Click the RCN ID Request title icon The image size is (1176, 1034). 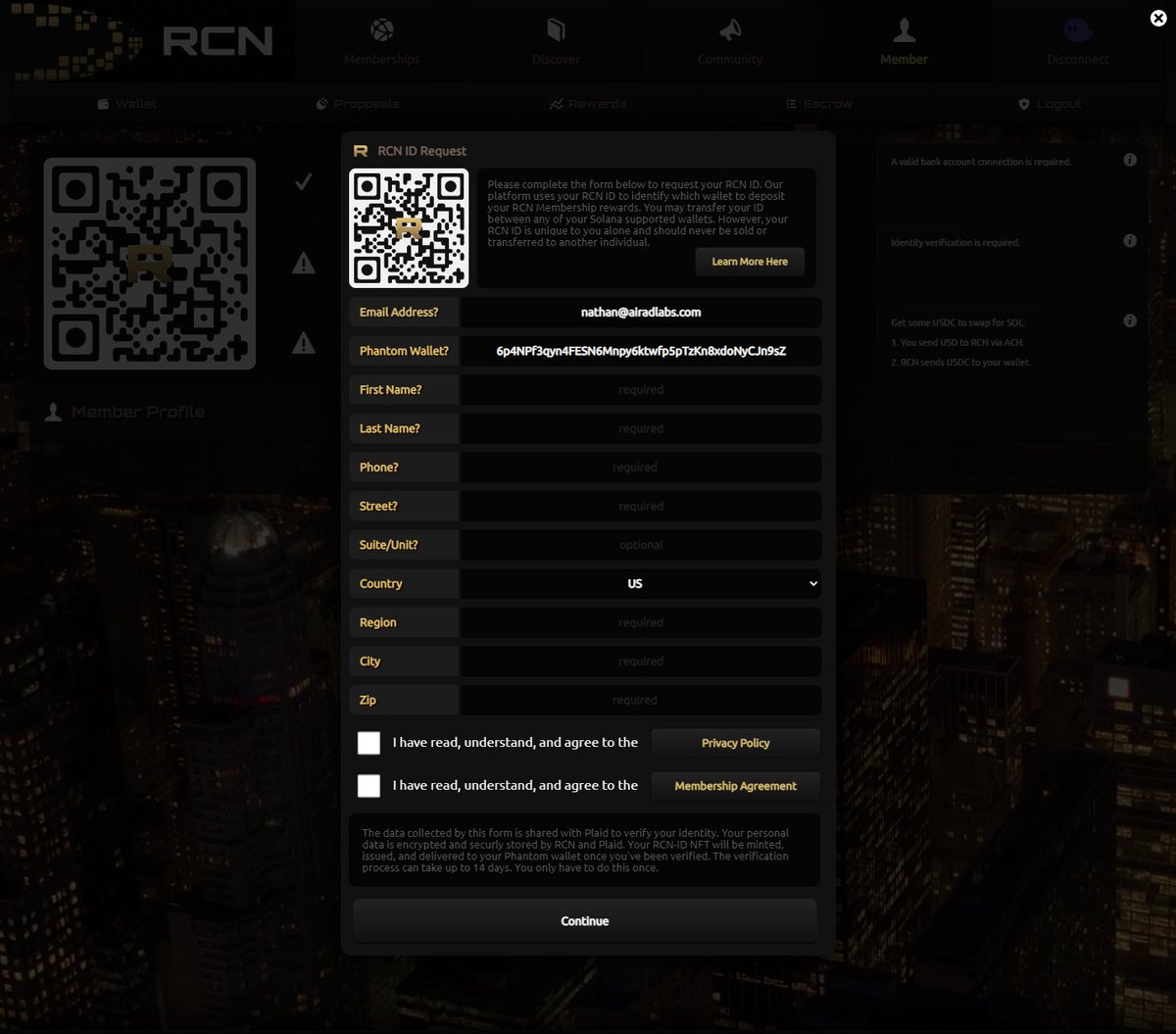[361, 151]
